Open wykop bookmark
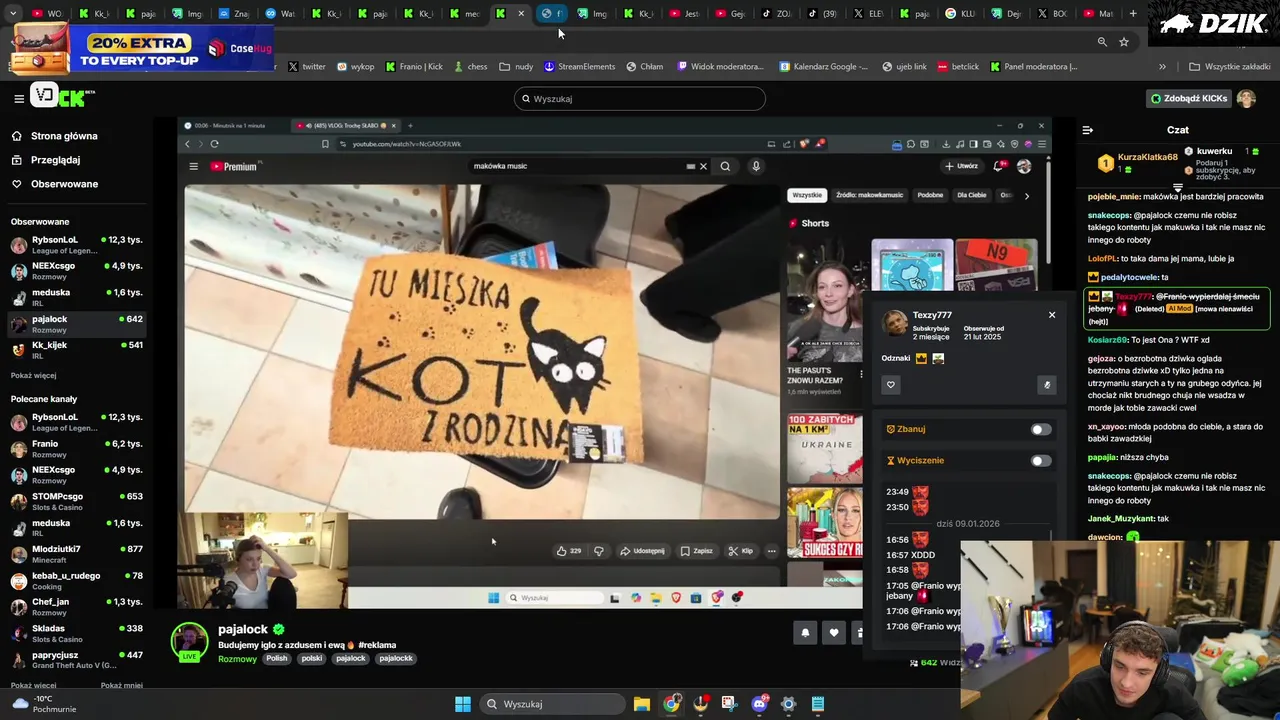The width and height of the screenshot is (1280, 720). click(x=355, y=67)
